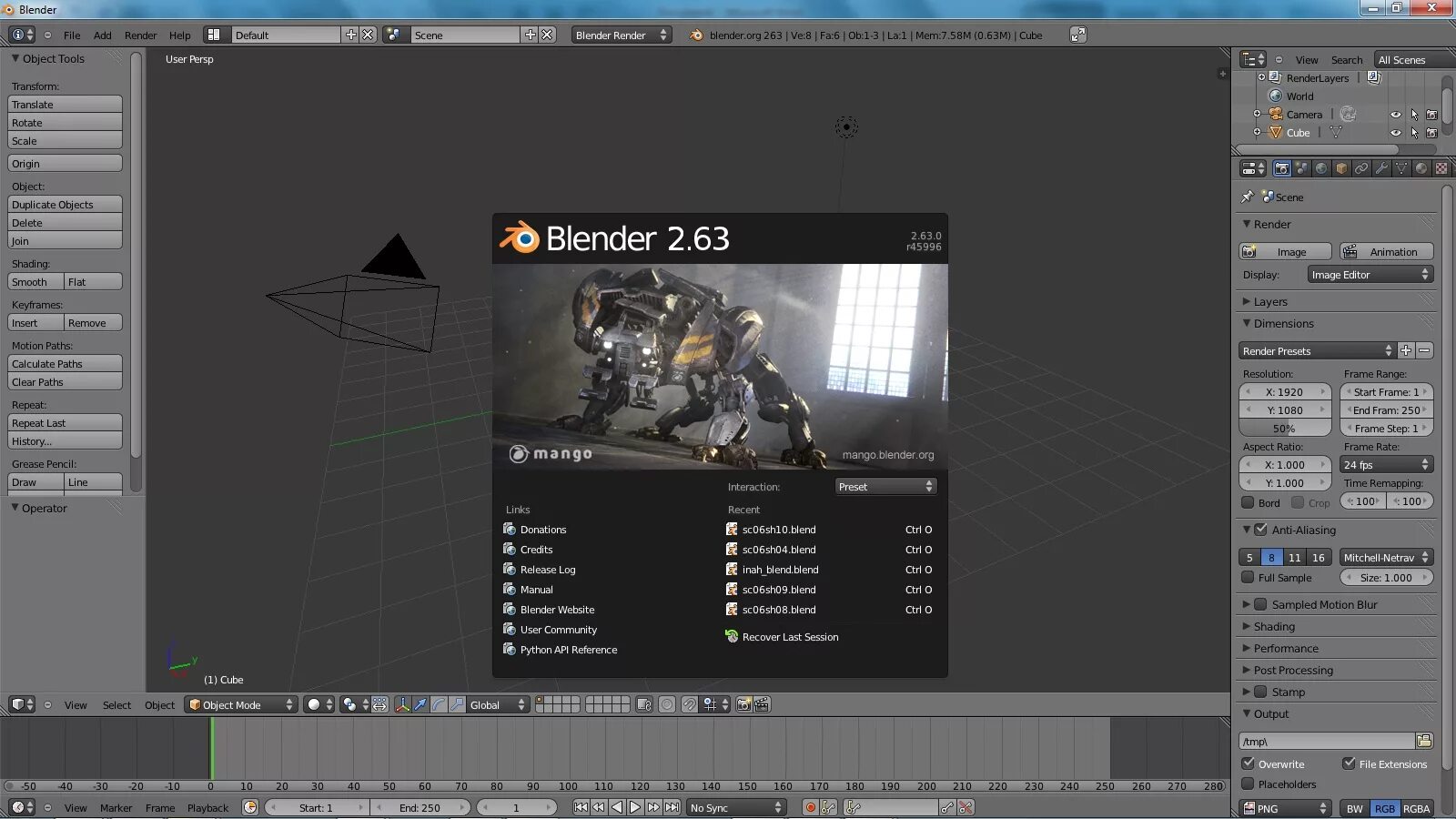Toggle fullscreen view icon in top header
This screenshot has width=1456, height=819.
tap(1077, 35)
